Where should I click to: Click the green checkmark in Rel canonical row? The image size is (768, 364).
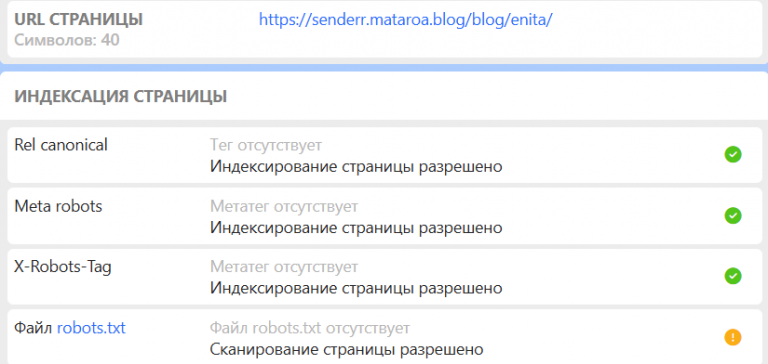click(x=733, y=155)
